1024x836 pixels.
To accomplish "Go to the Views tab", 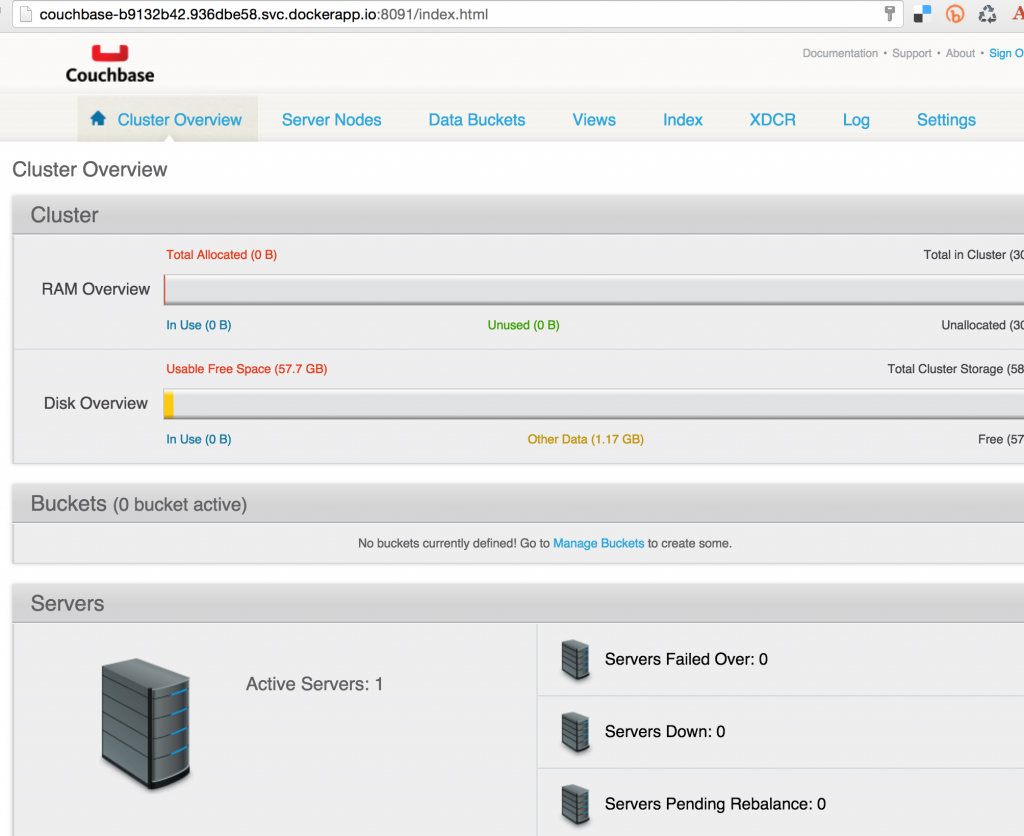I will 594,120.
